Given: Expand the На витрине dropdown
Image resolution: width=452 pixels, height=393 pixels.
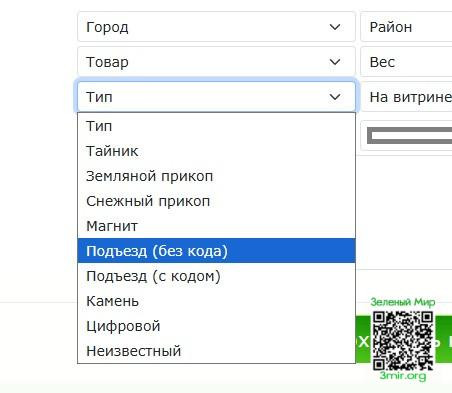Looking at the screenshot, I should pyautogui.click(x=406, y=97).
